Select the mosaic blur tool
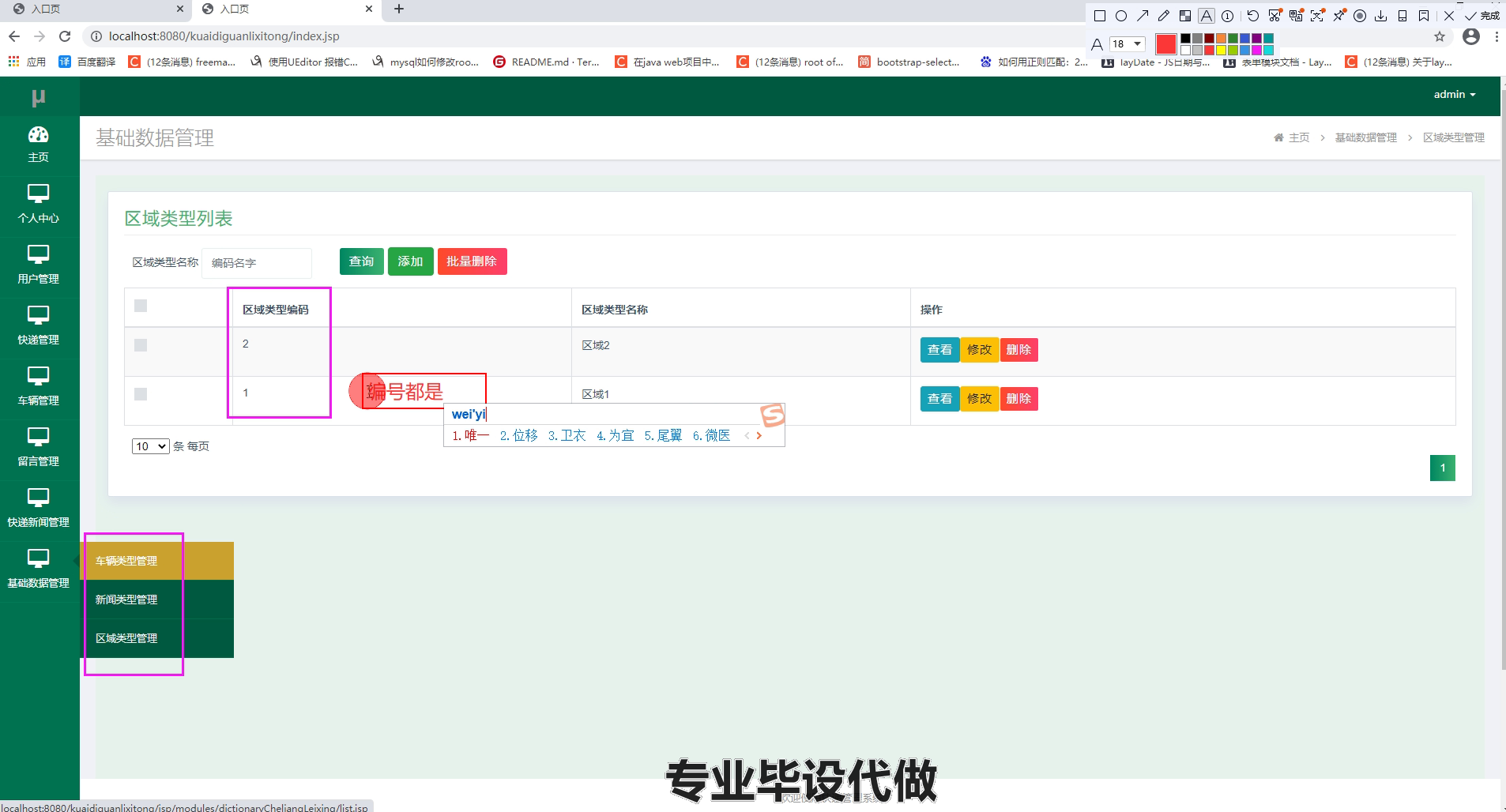The height and width of the screenshot is (812, 1506). click(1185, 16)
